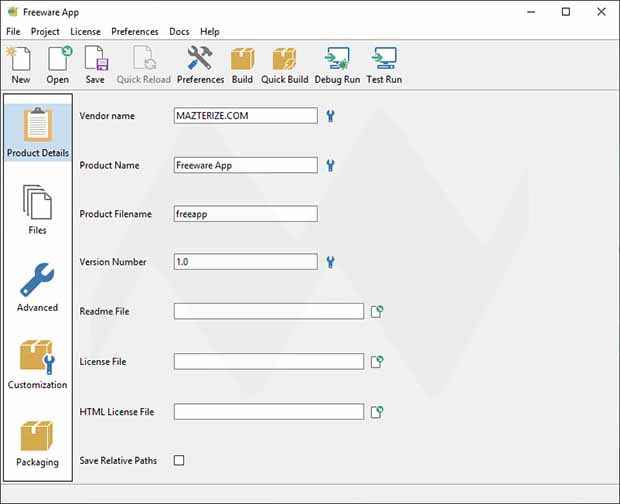Run Quick Build from the toolbar
The height and width of the screenshot is (504, 620).
284,64
